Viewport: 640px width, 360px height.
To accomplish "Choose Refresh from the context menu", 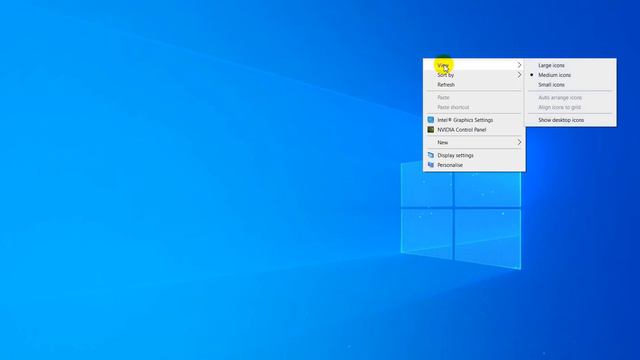I will coord(474,84).
